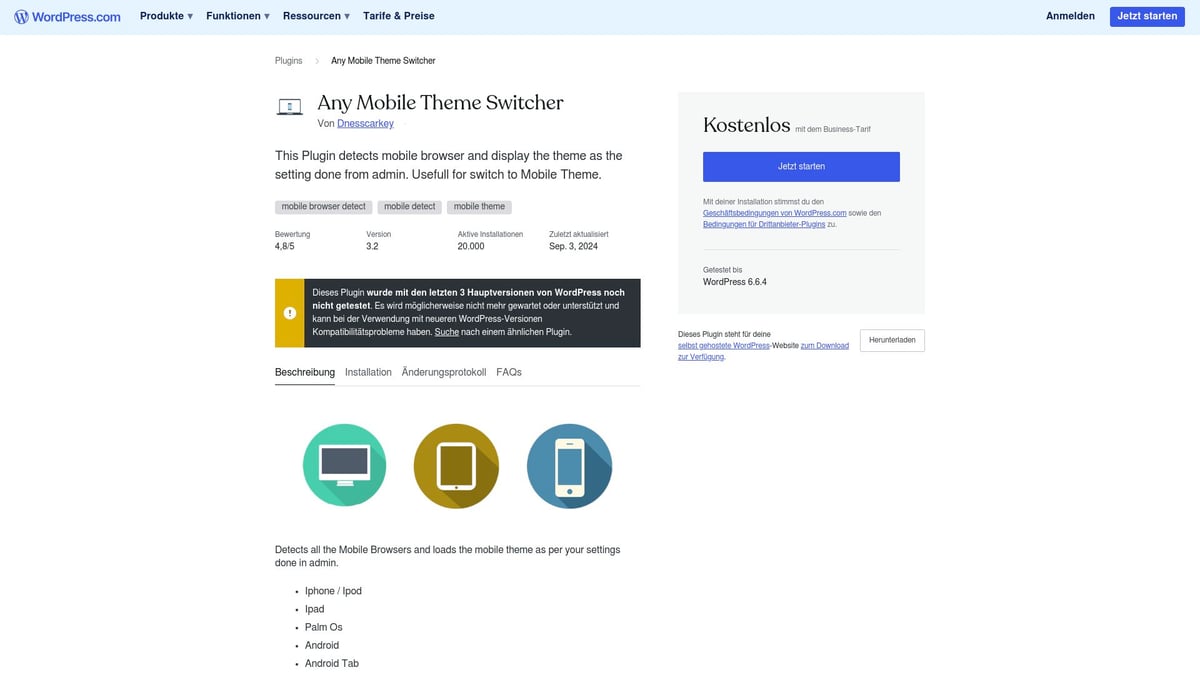The width and height of the screenshot is (1200, 675).
Task: Switch to the Installation tab
Action: 368,371
